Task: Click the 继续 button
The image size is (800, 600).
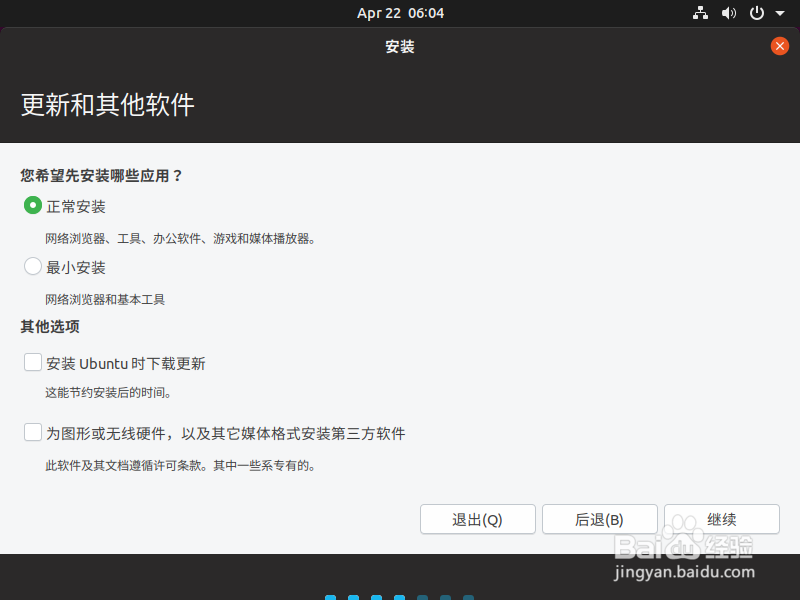Action: 721,519
